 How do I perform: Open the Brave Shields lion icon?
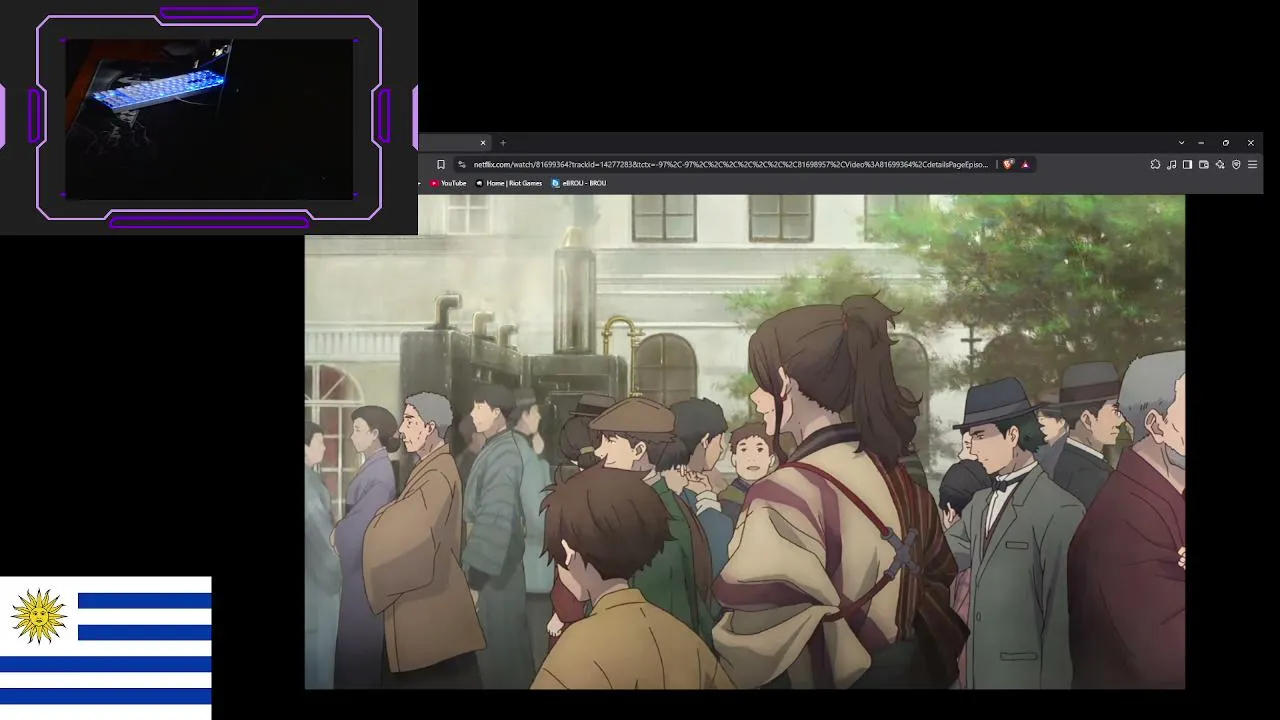coord(1008,165)
